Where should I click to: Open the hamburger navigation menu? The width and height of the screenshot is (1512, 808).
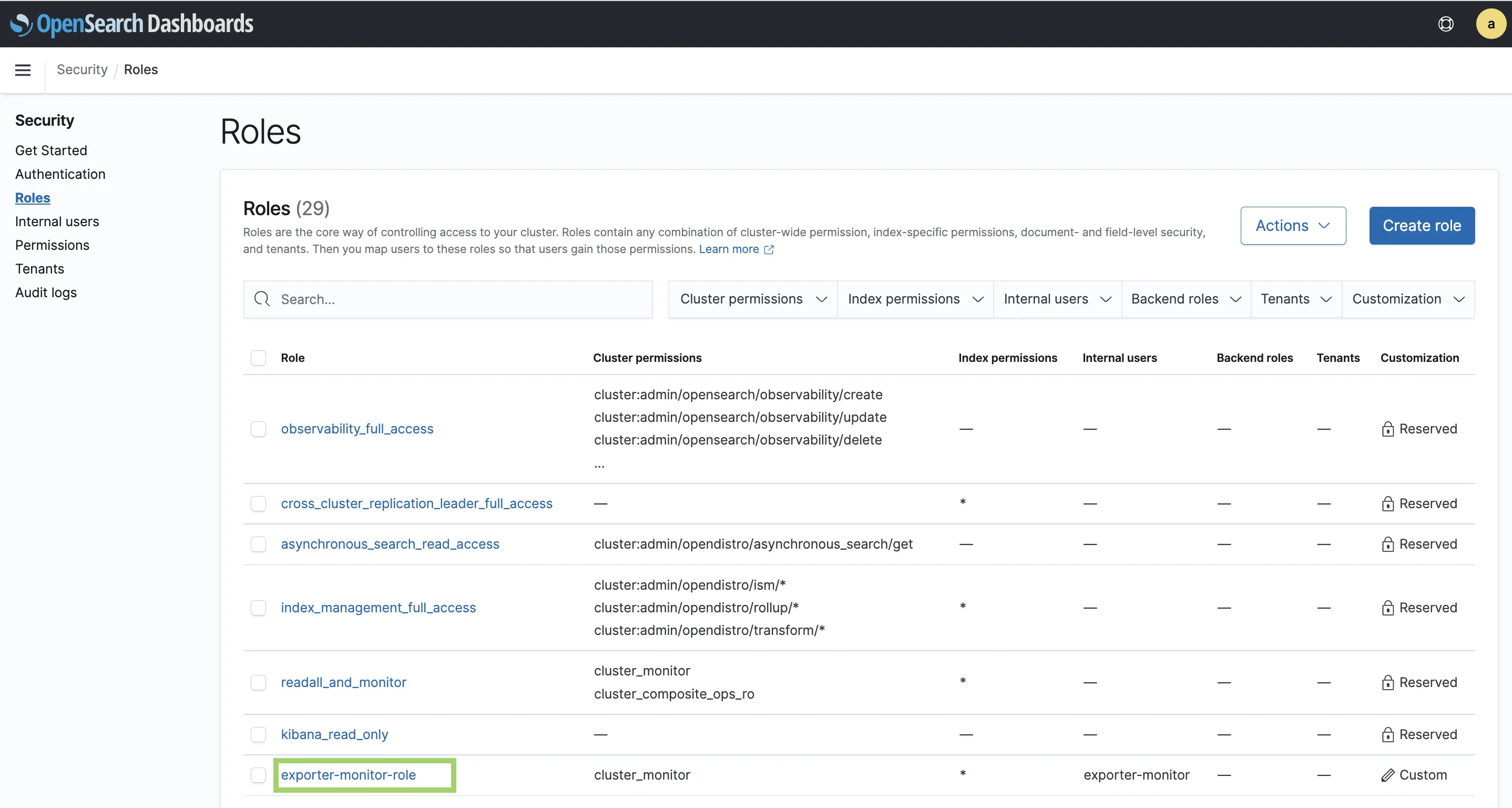tap(23, 70)
